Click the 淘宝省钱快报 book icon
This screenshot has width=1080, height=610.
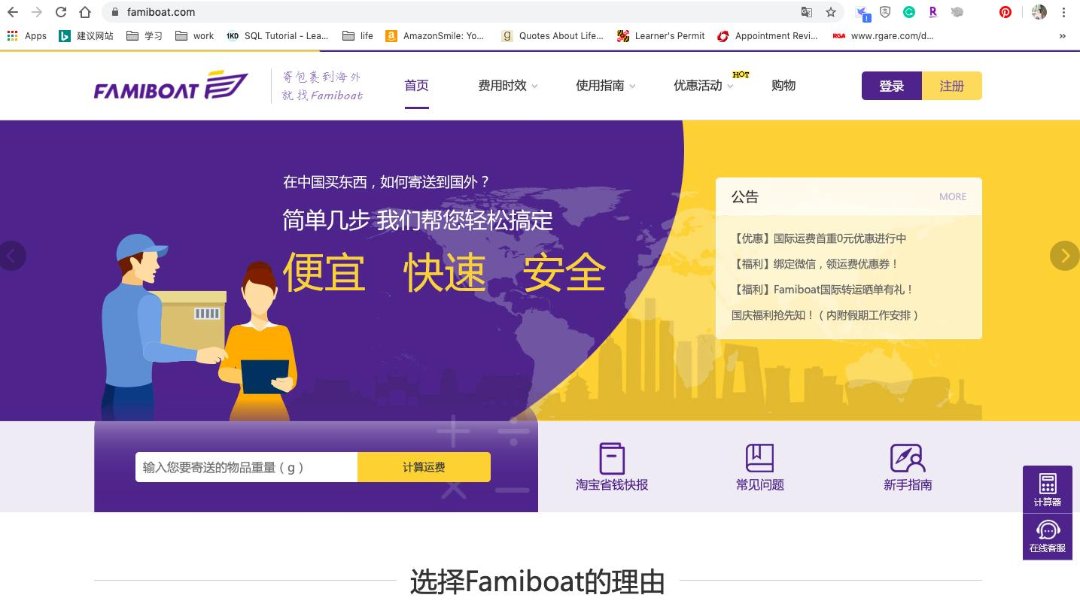[612, 460]
